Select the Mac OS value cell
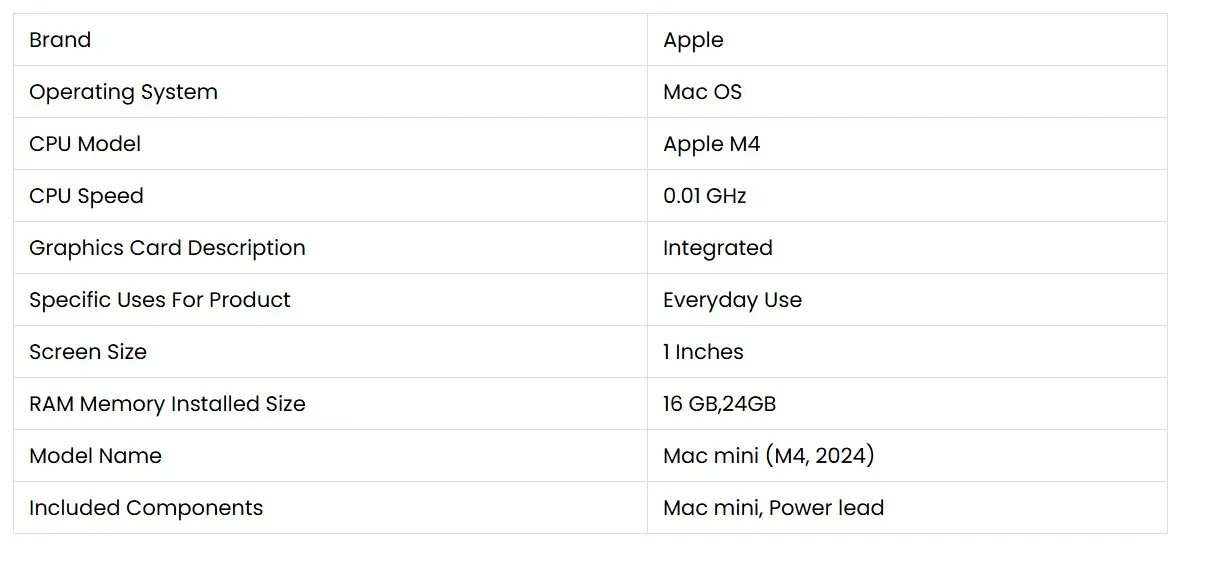The width and height of the screenshot is (1213, 567). pyautogui.click(x=702, y=92)
